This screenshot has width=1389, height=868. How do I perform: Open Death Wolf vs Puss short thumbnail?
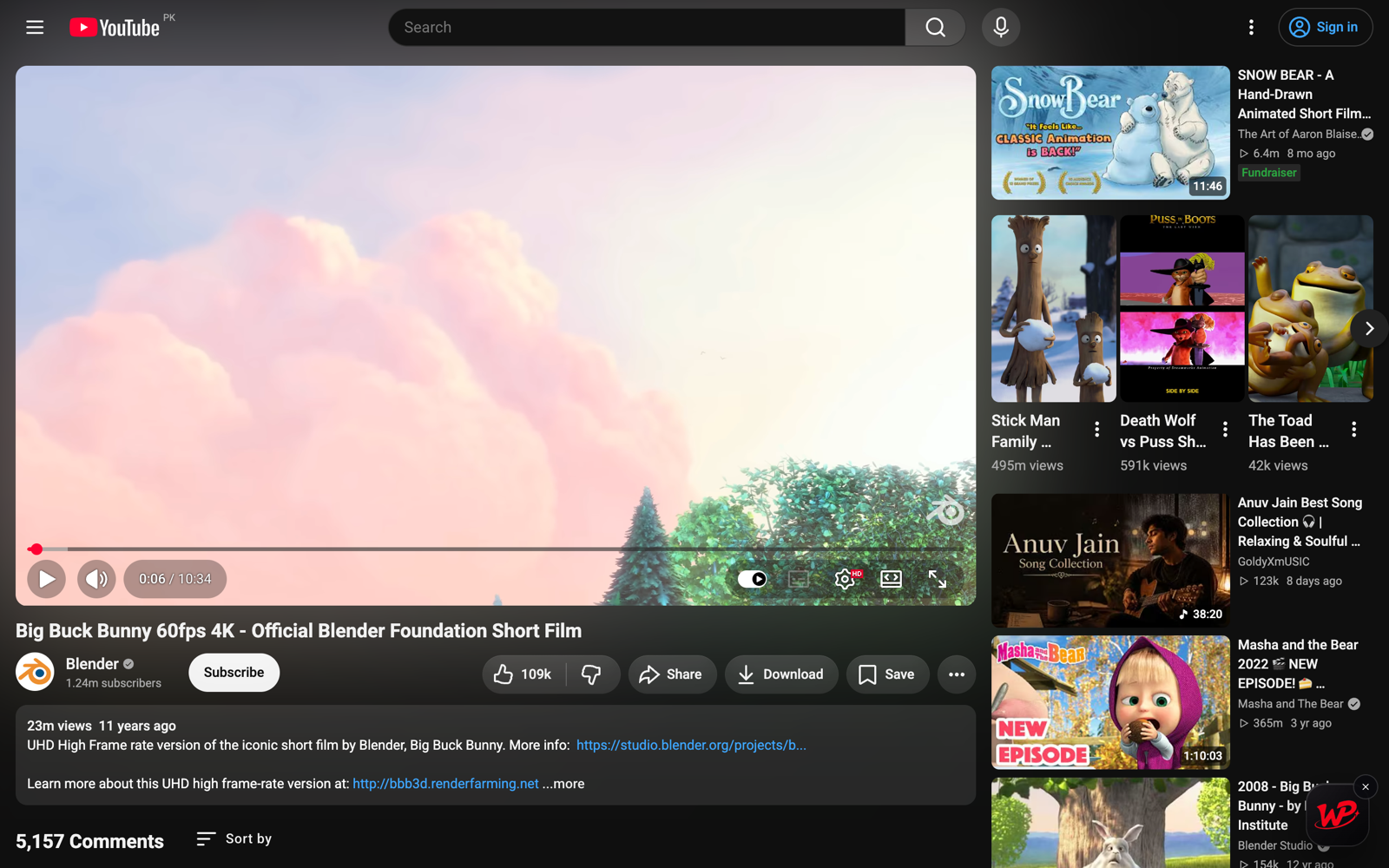pyautogui.click(x=1182, y=309)
